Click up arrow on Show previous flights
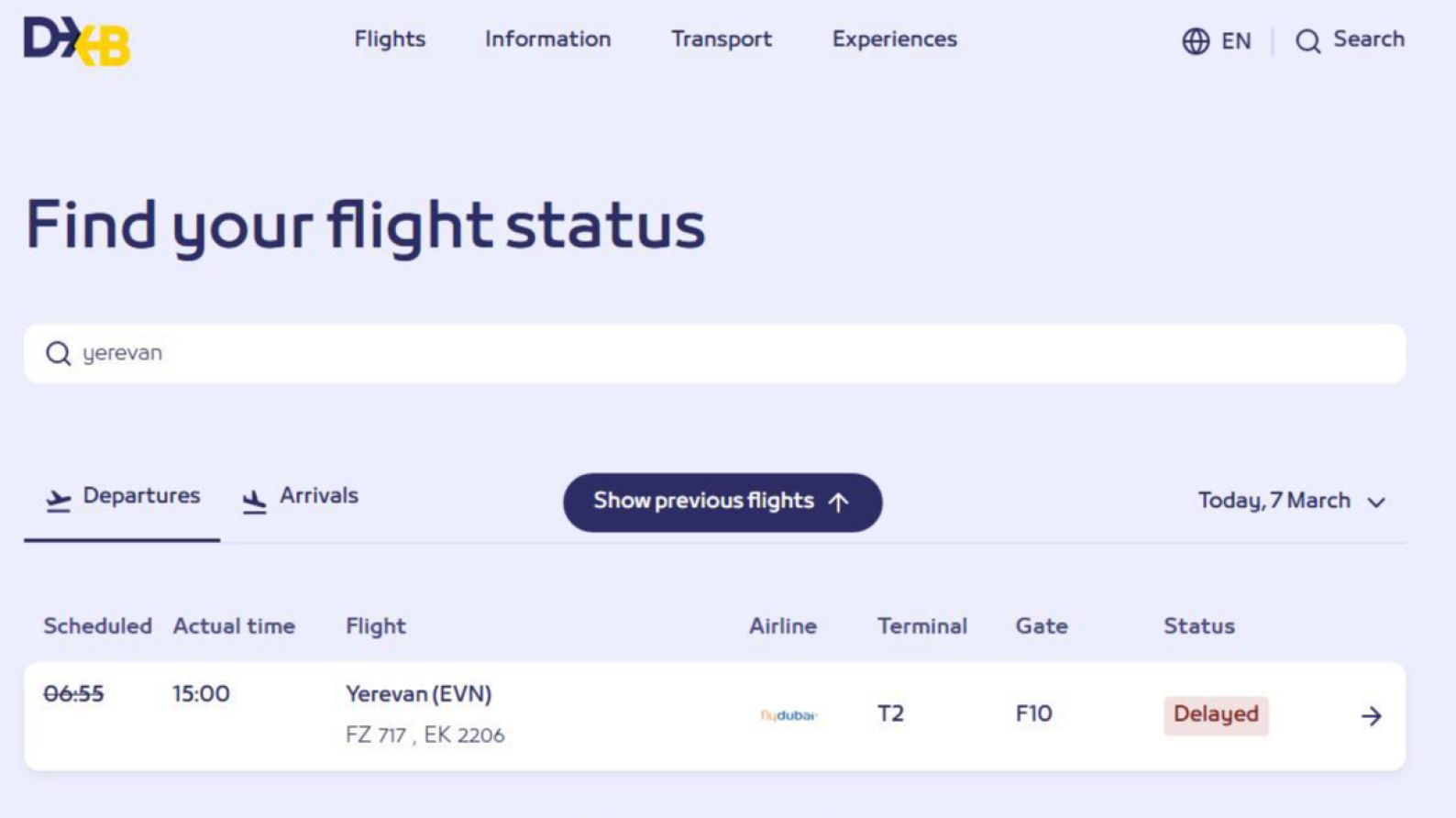The height and width of the screenshot is (818, 1456). pos(838,502)
